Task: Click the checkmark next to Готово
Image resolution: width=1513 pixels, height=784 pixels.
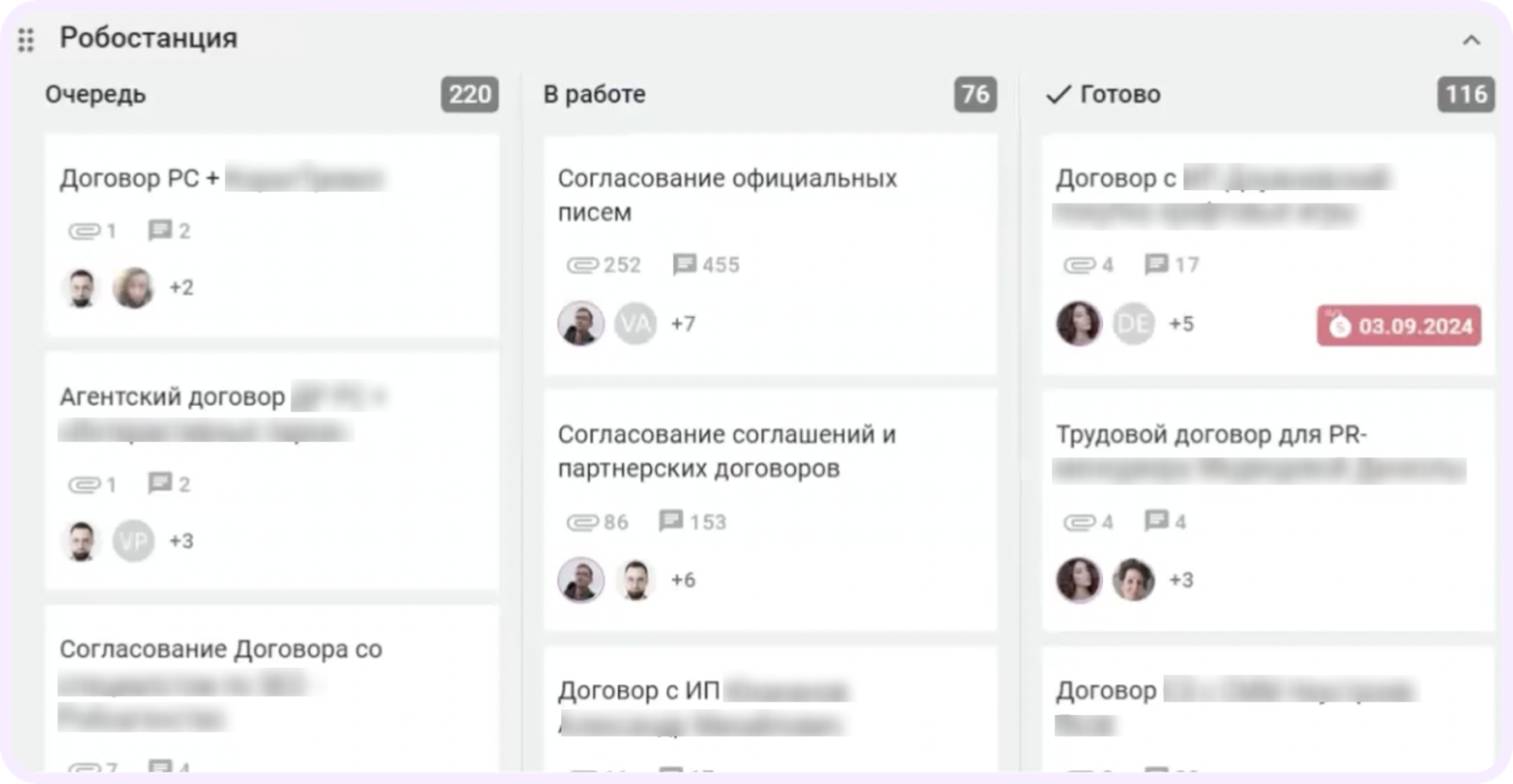Action: click(x=1058, y=95)
